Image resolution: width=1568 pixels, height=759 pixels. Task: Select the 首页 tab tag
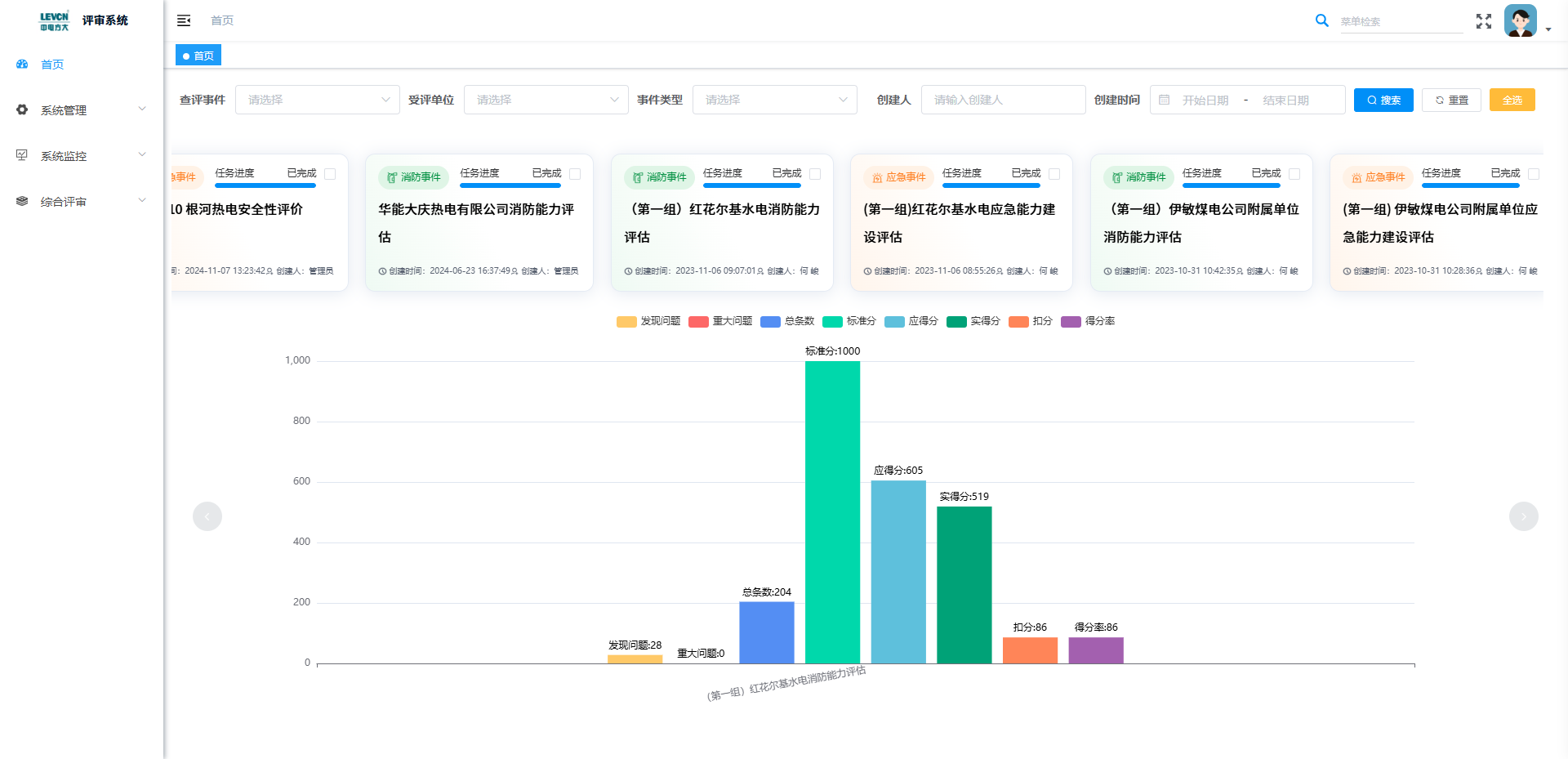click(x=198, y=56)
